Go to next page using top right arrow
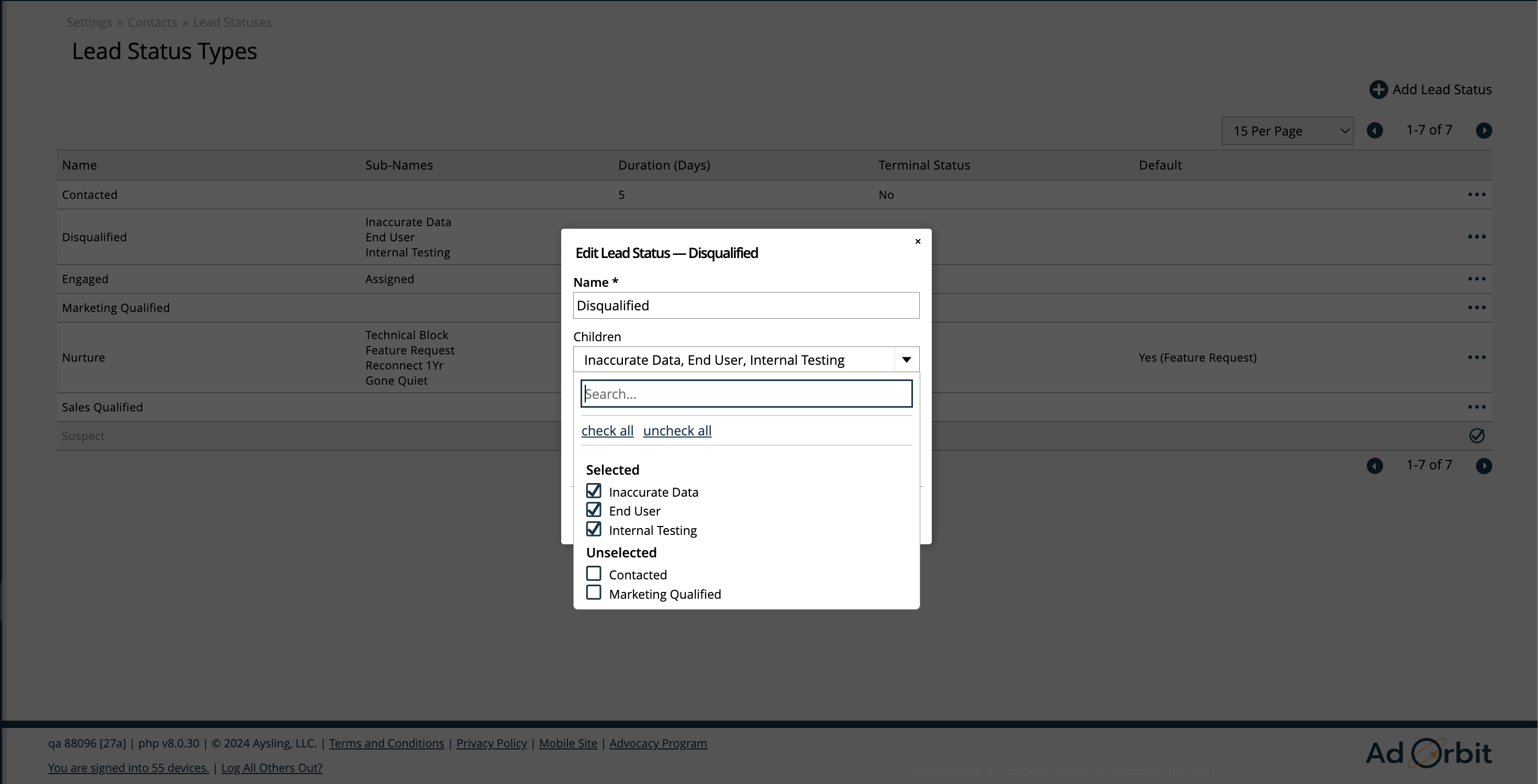The height and width of the screenshot is (784, 1538). pyautogui.click(x=1484, y=131)
